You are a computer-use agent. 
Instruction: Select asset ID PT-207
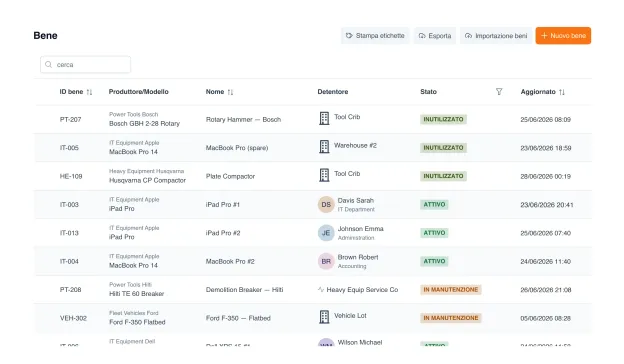coord(70,119)
